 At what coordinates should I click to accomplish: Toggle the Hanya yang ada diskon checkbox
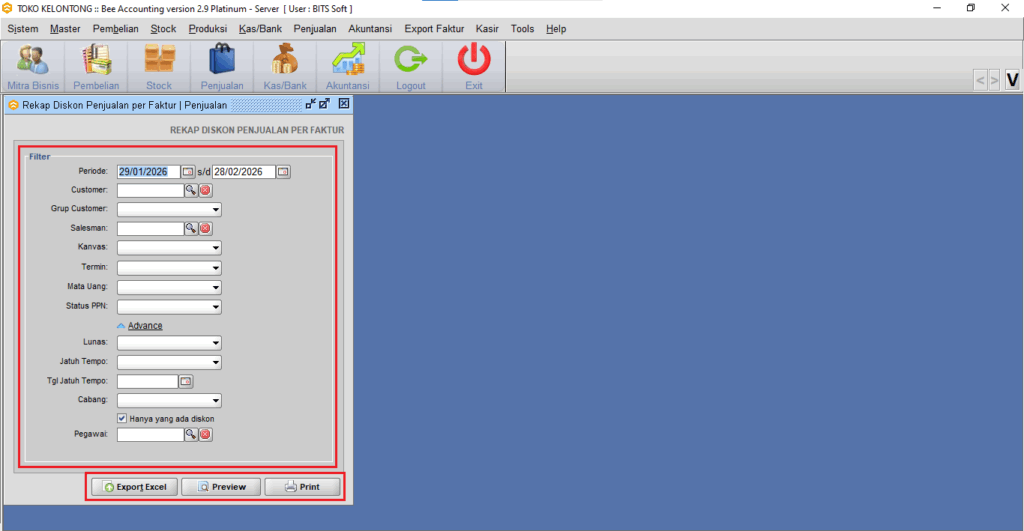[122, 418]
